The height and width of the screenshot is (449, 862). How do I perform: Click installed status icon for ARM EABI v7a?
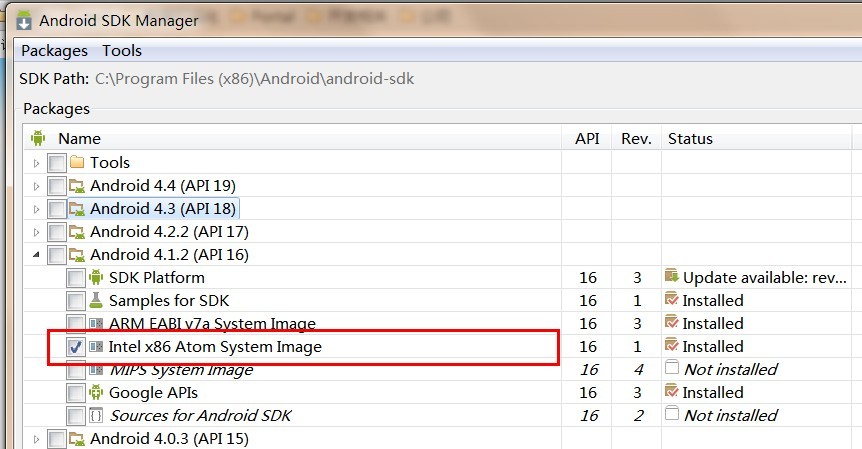pyautogui.click(x=672, y=323)
